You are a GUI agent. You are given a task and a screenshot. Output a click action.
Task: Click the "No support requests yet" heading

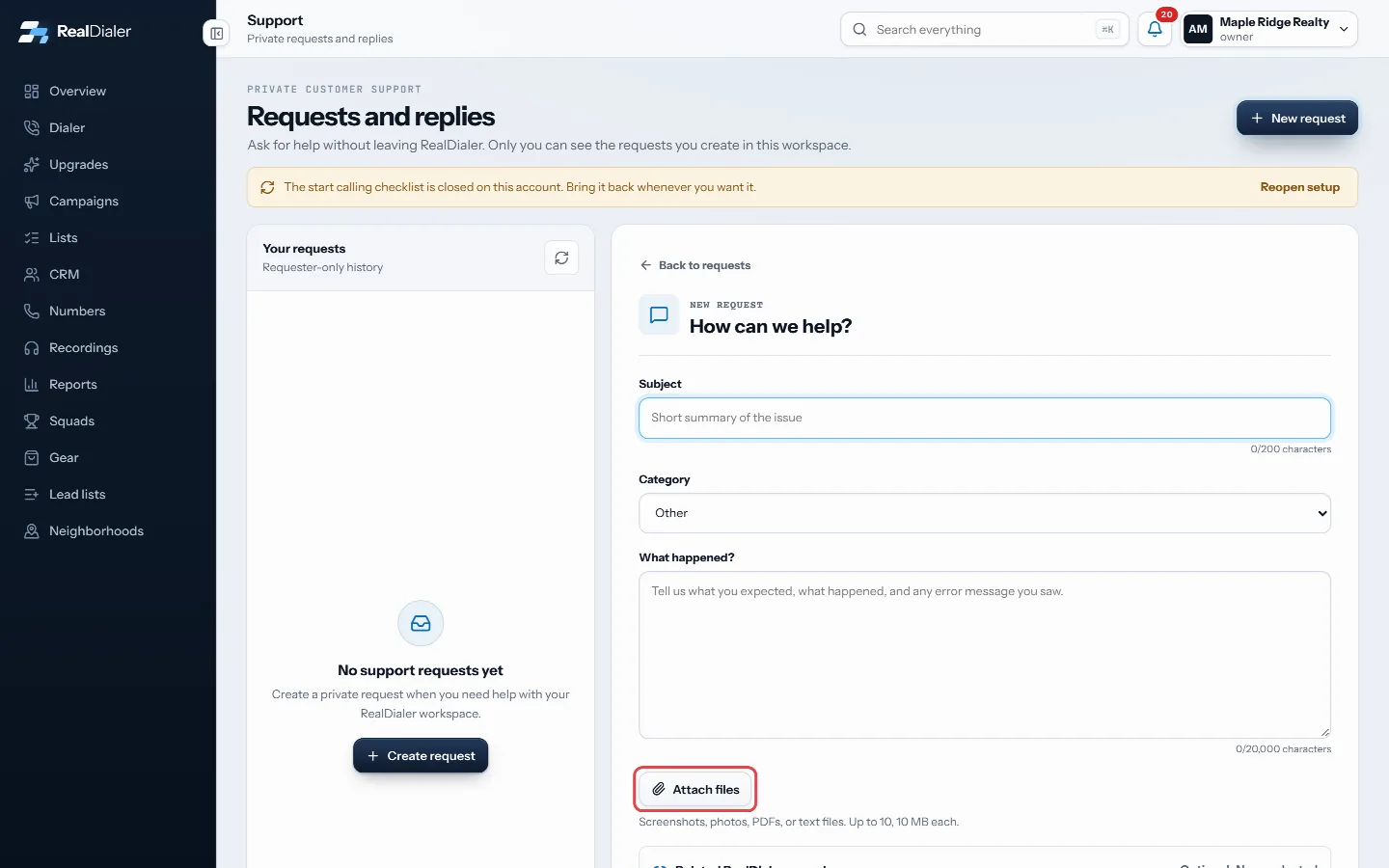coord(421,670)
